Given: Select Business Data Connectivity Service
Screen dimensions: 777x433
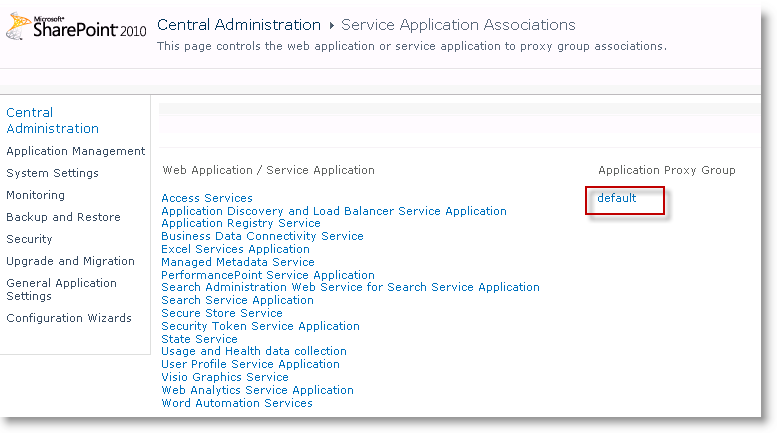Looking at the screenshot, I should coord(262,236).
